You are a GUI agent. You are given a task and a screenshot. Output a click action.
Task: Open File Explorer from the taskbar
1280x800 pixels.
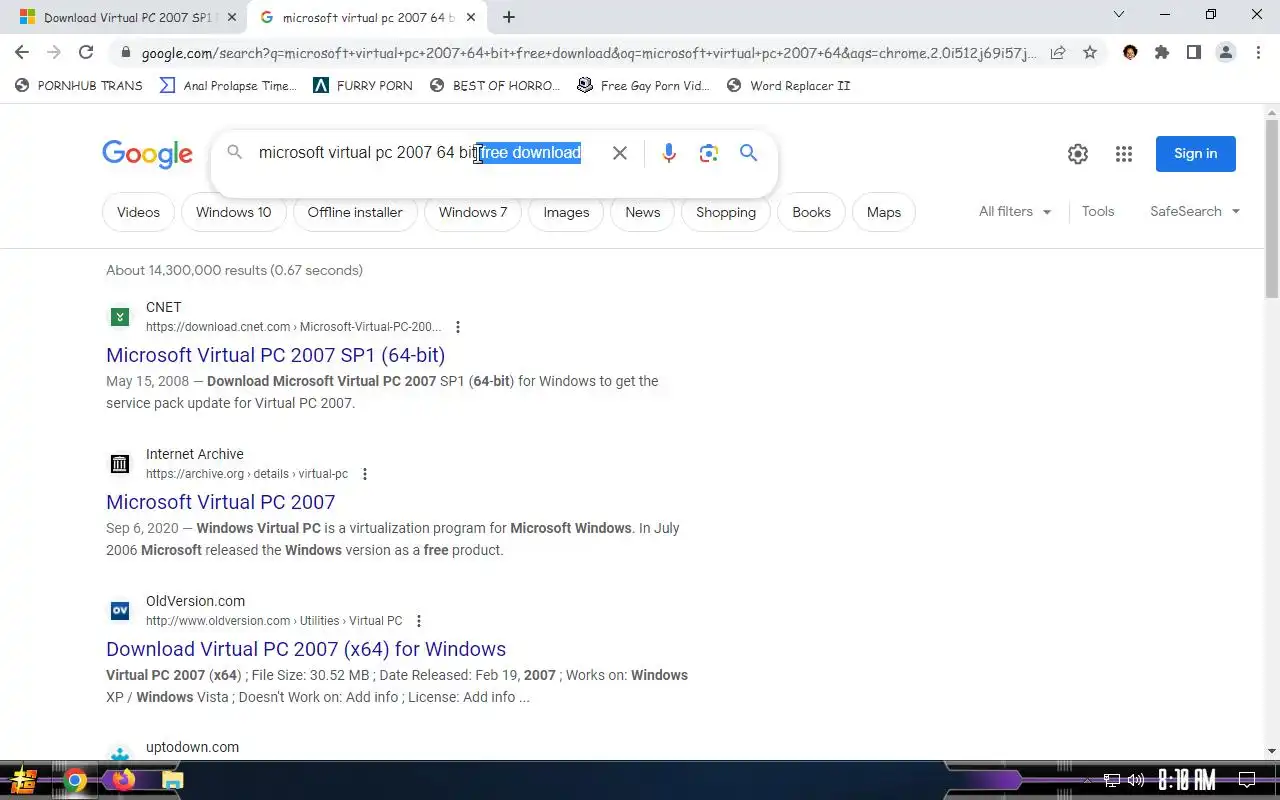[173, 780]
